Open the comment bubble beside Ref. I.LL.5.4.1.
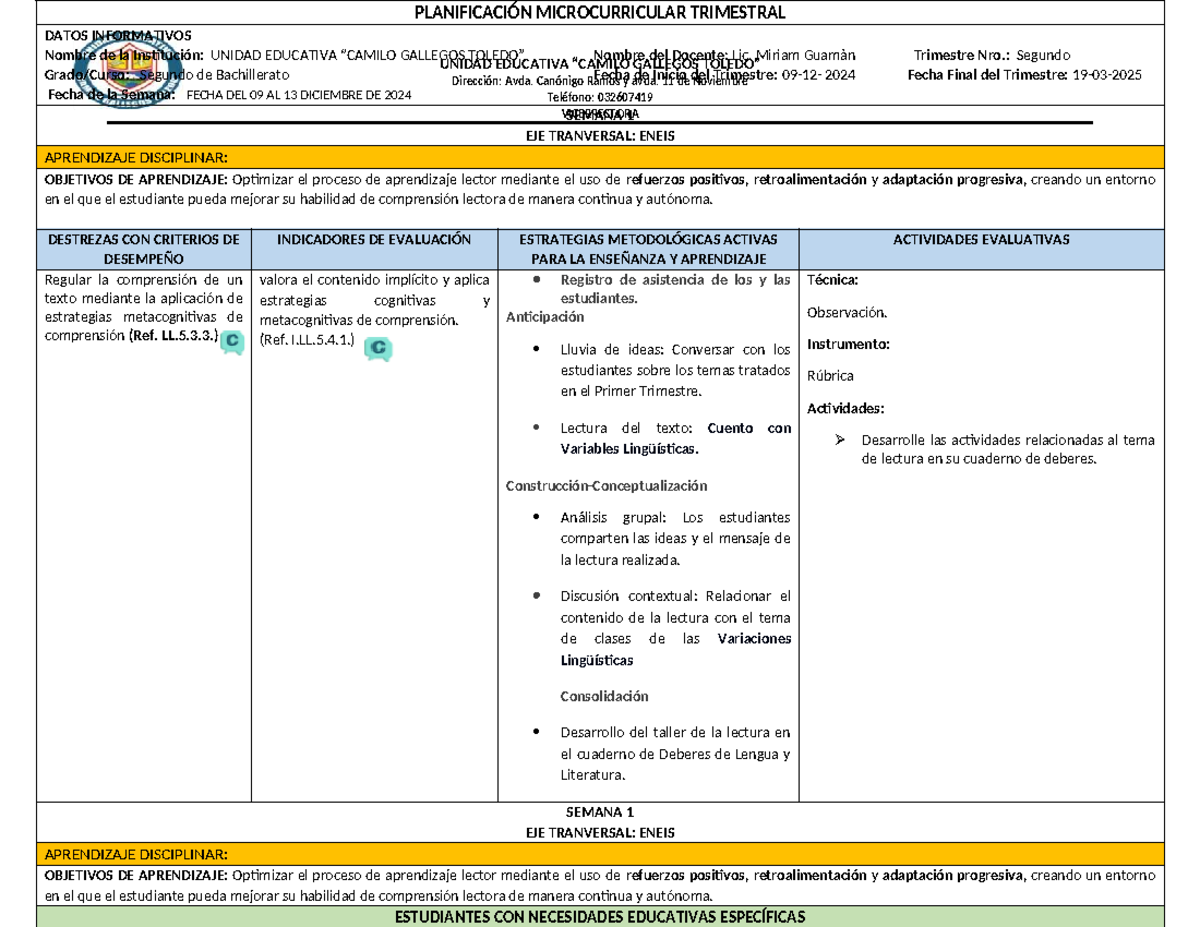The image size is (1200, 927). (x=379, y=349)
